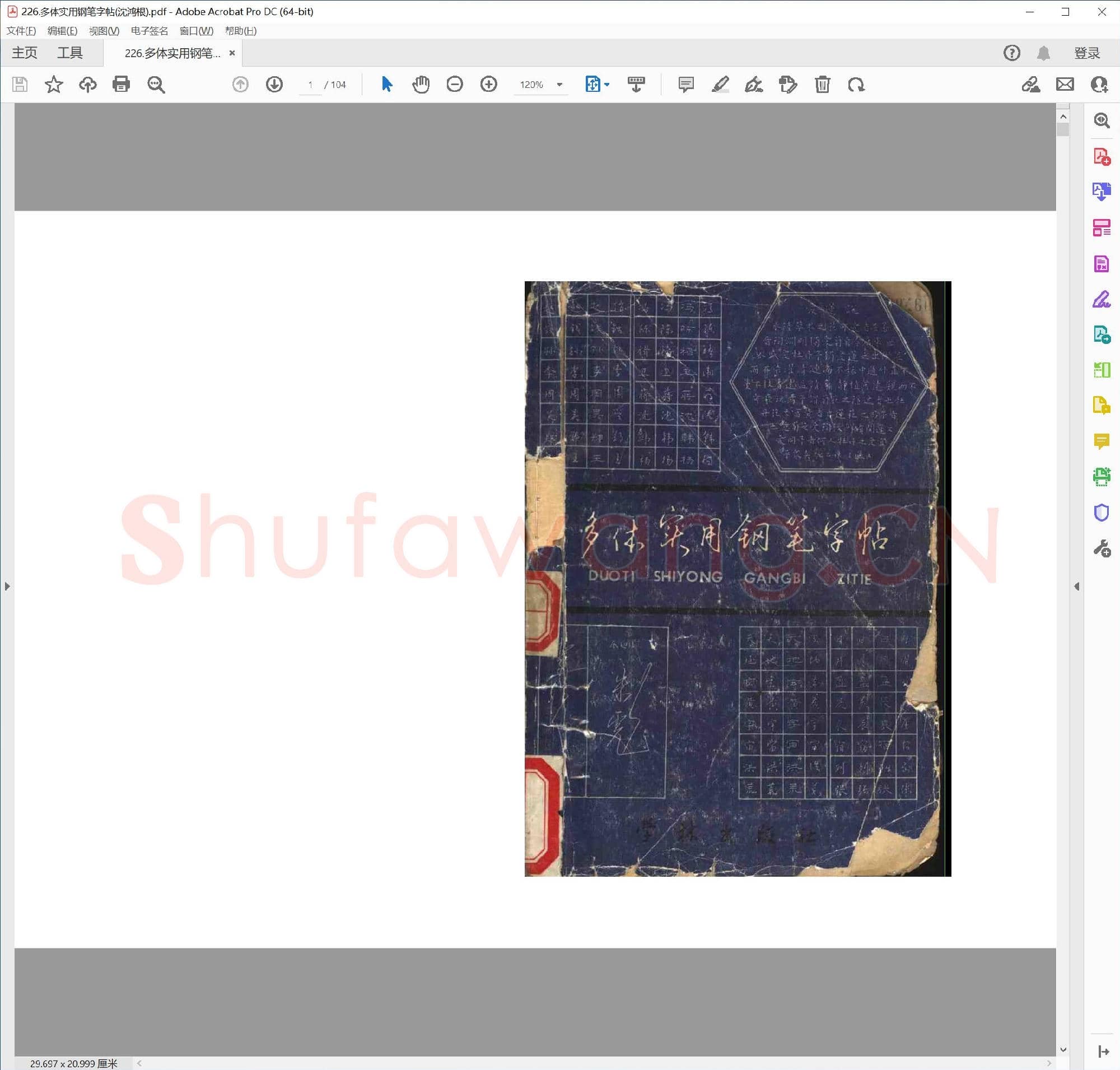Expand the left navigation pane
Screen dimensions: 1120x1070
click(x=7, y=587)
